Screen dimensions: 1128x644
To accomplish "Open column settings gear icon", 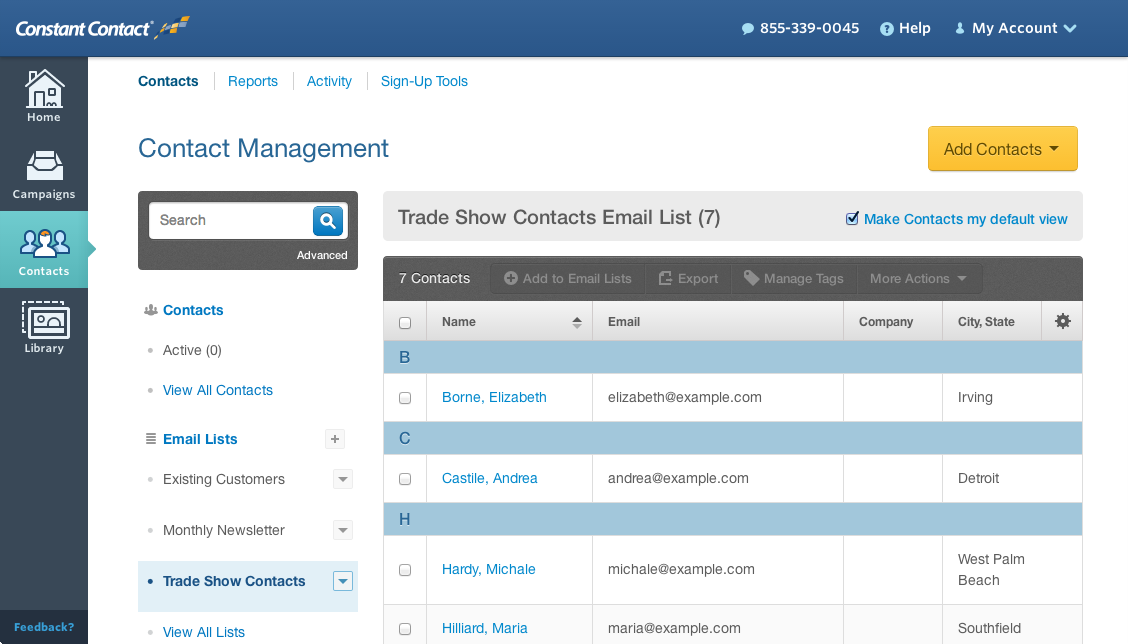I will click(x=1063, y=321).
